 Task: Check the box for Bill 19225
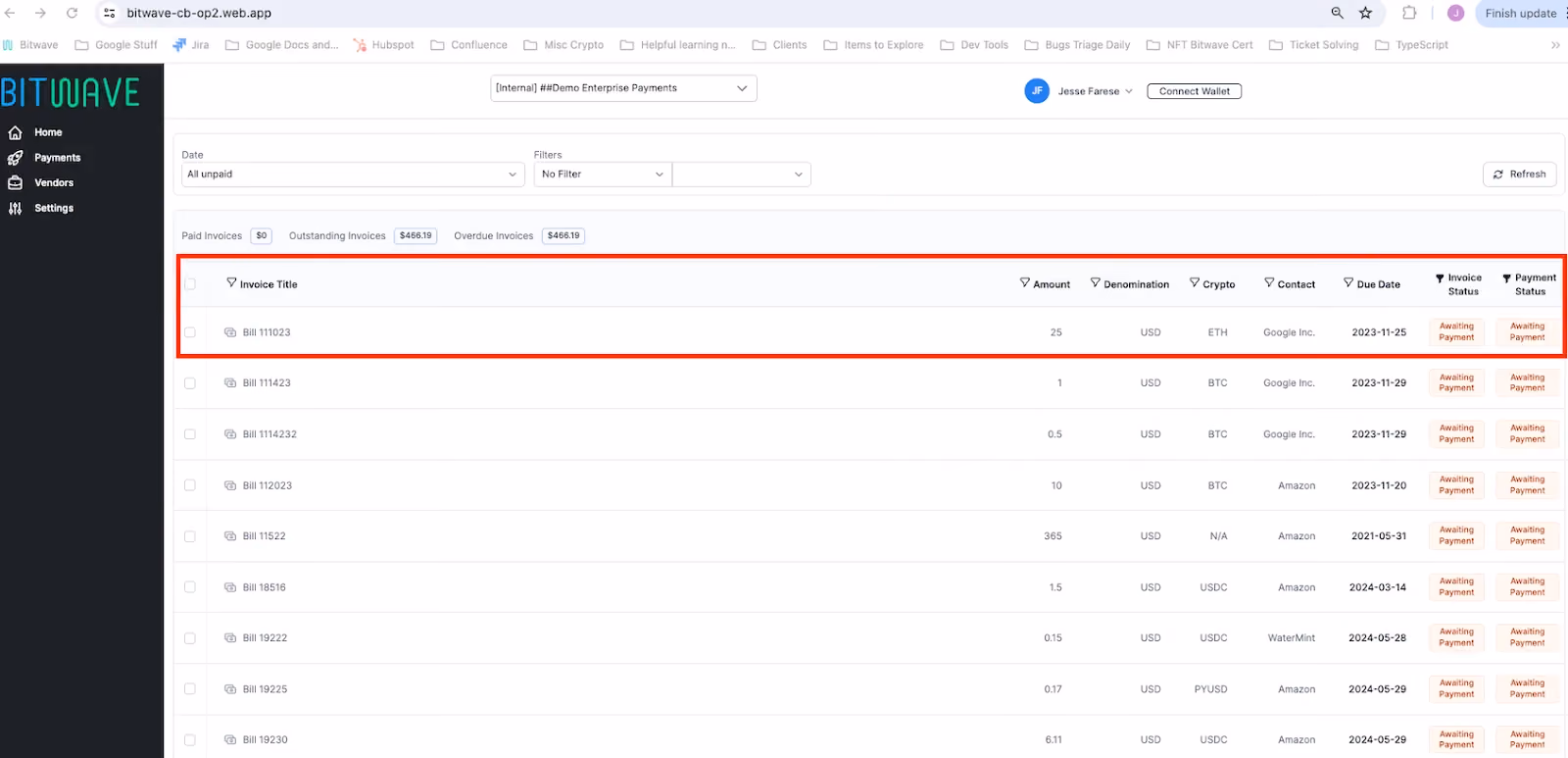[190, 689]
